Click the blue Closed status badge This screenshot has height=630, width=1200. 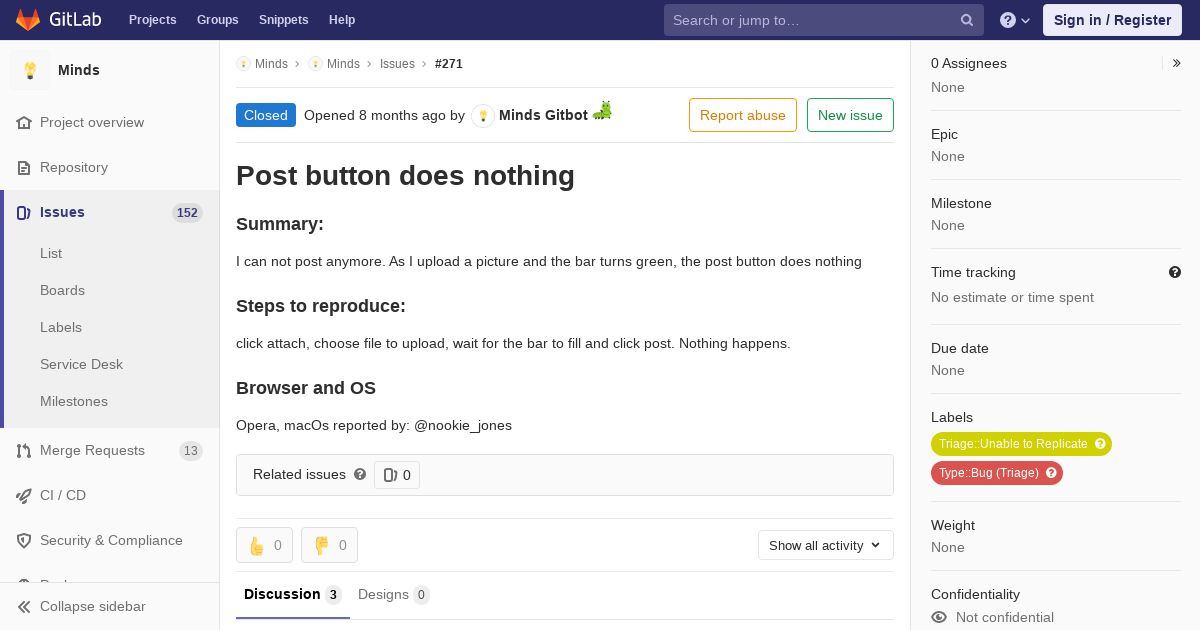tap(266, 115)
